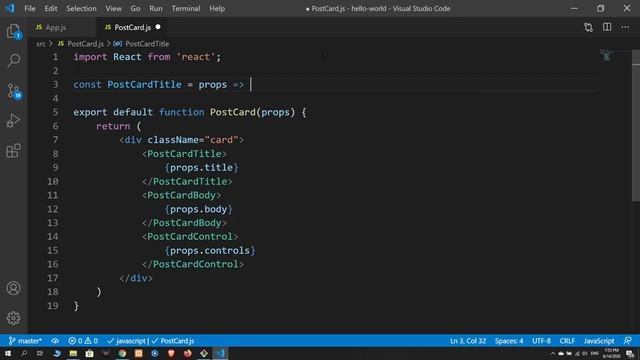Click {props.controls} on line 15

tap(210, 250)
